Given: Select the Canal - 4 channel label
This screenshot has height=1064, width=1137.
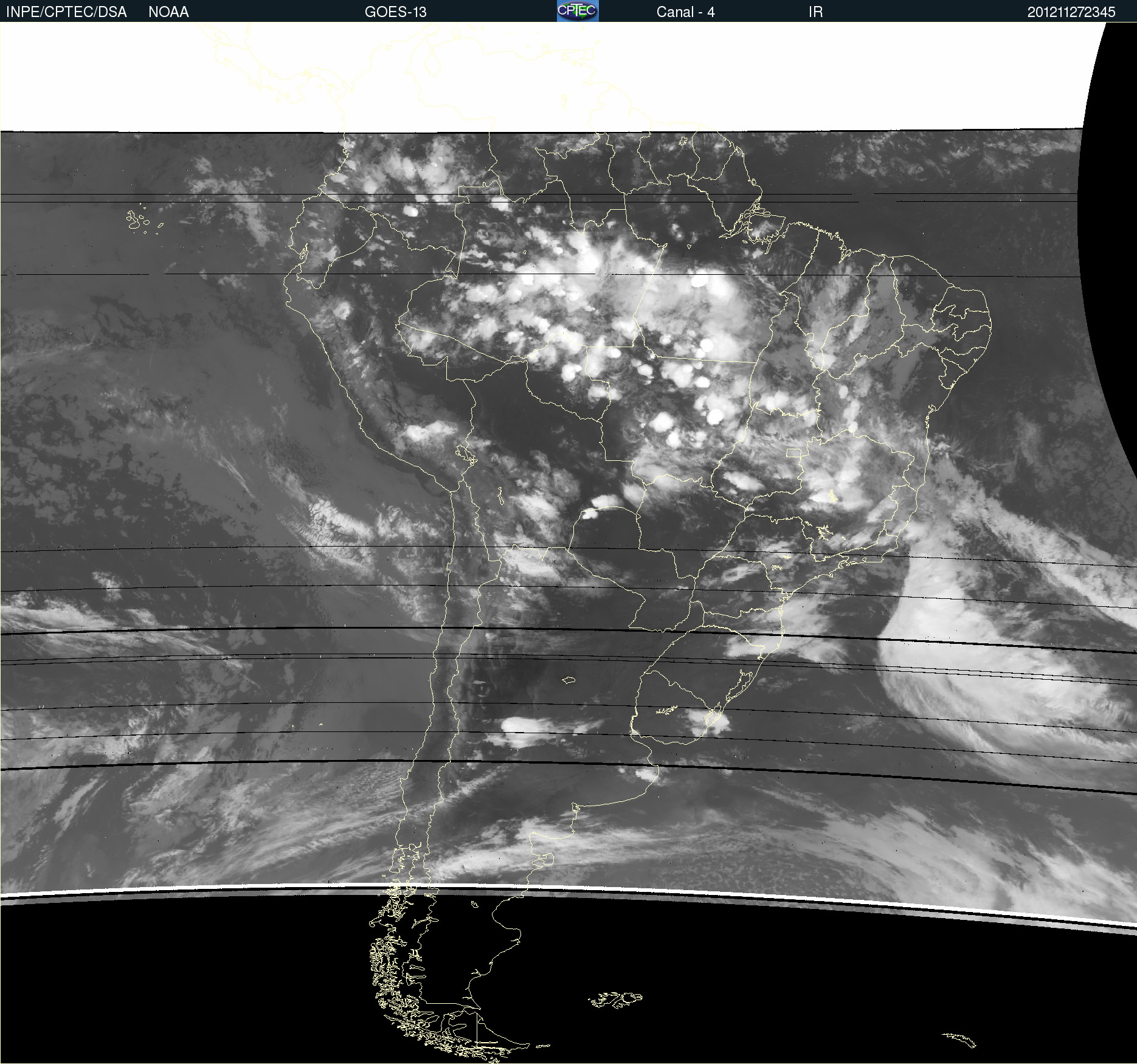Looking at the screenshot, I should (685, 12).
